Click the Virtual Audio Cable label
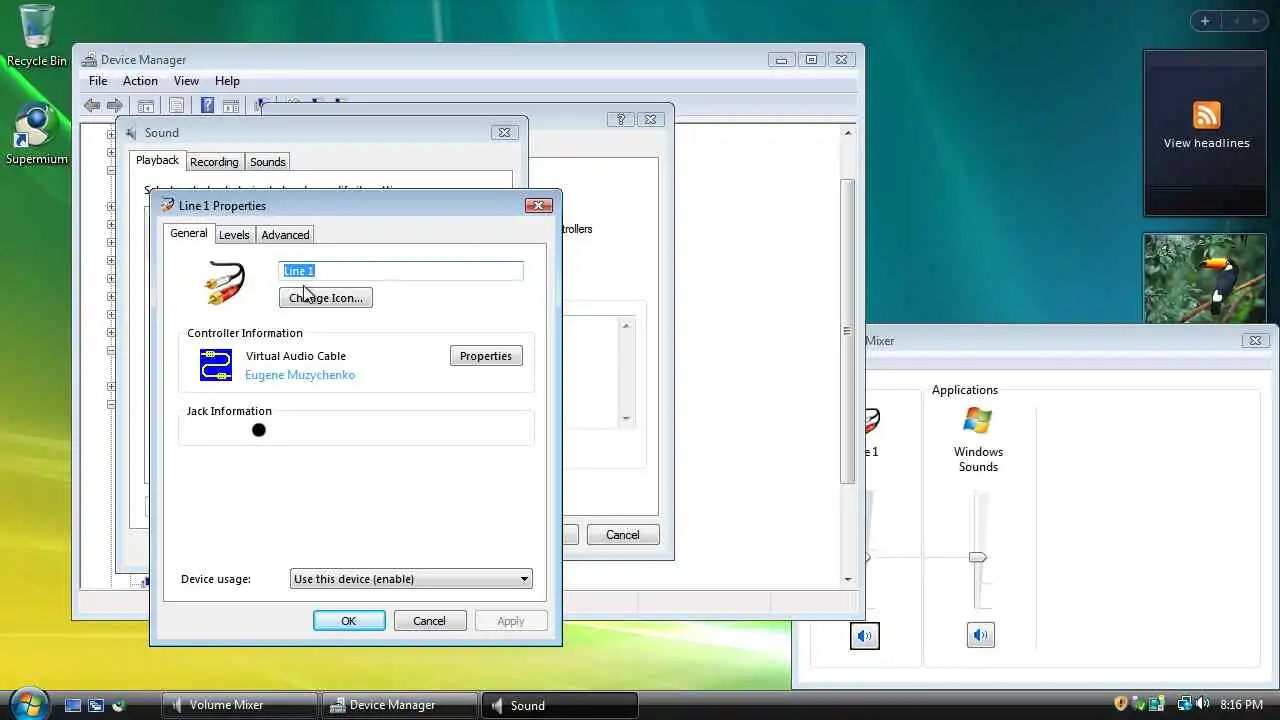The width and height of the screenshot is (1280, 720). pyautogui.click(x=296, y=356)
